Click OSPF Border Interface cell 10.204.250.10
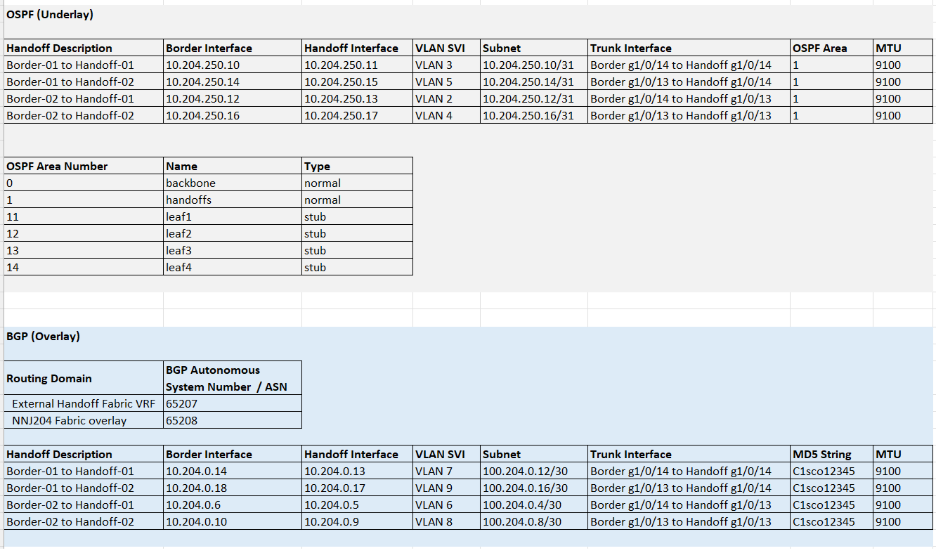 click(232, 65)
